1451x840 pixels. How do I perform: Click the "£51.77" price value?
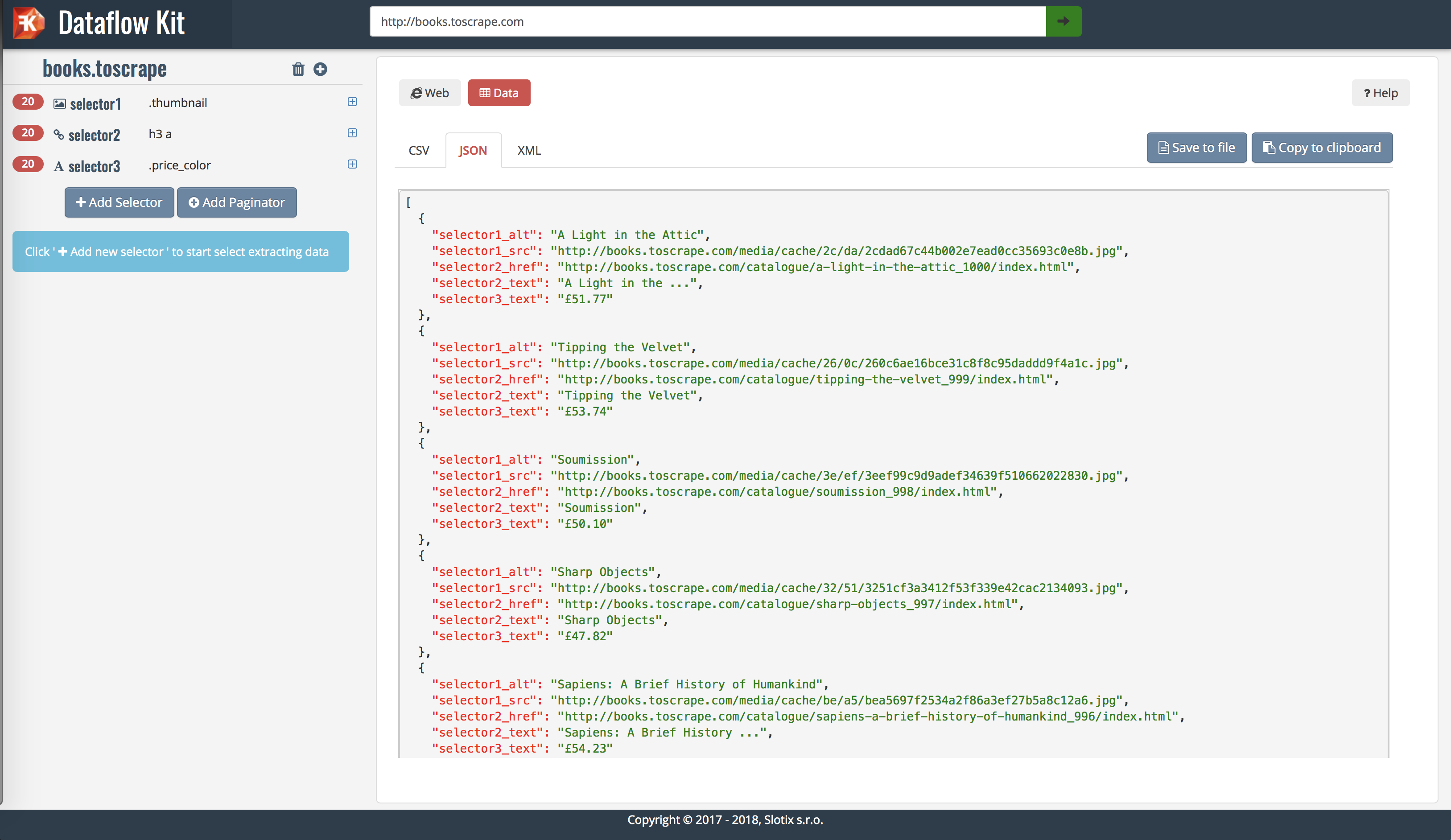585,299
